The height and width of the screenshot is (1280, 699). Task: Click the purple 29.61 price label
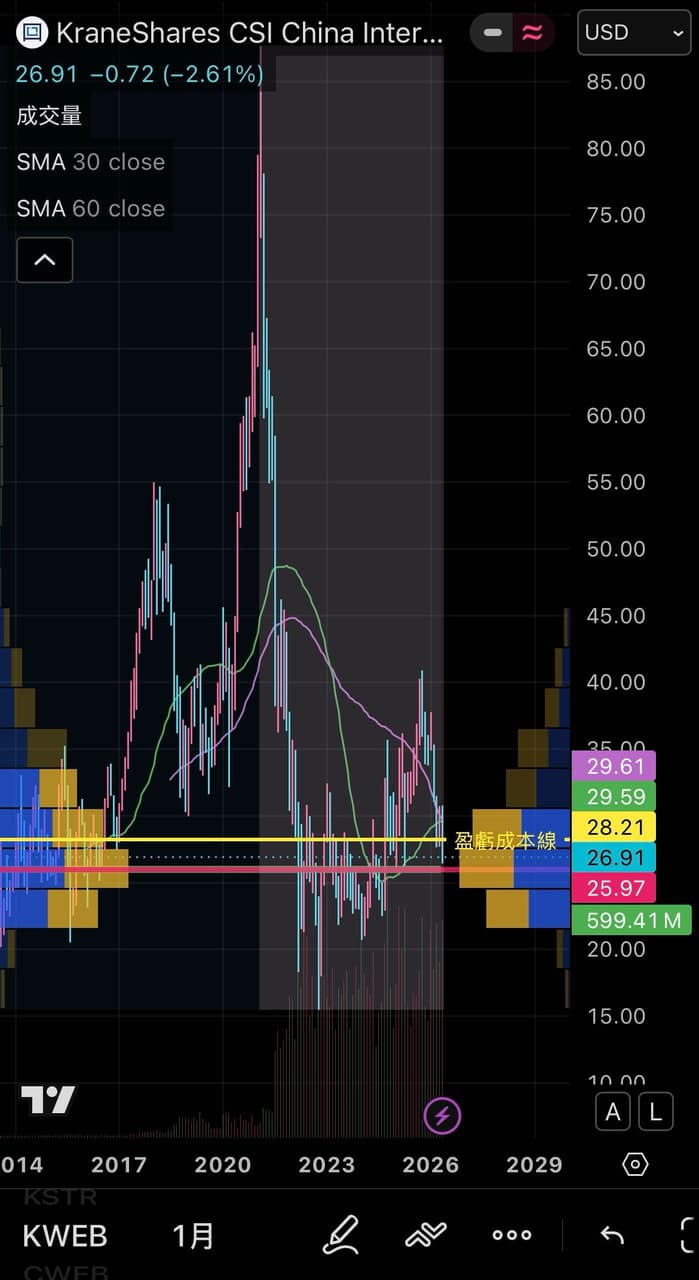[612, 766]
